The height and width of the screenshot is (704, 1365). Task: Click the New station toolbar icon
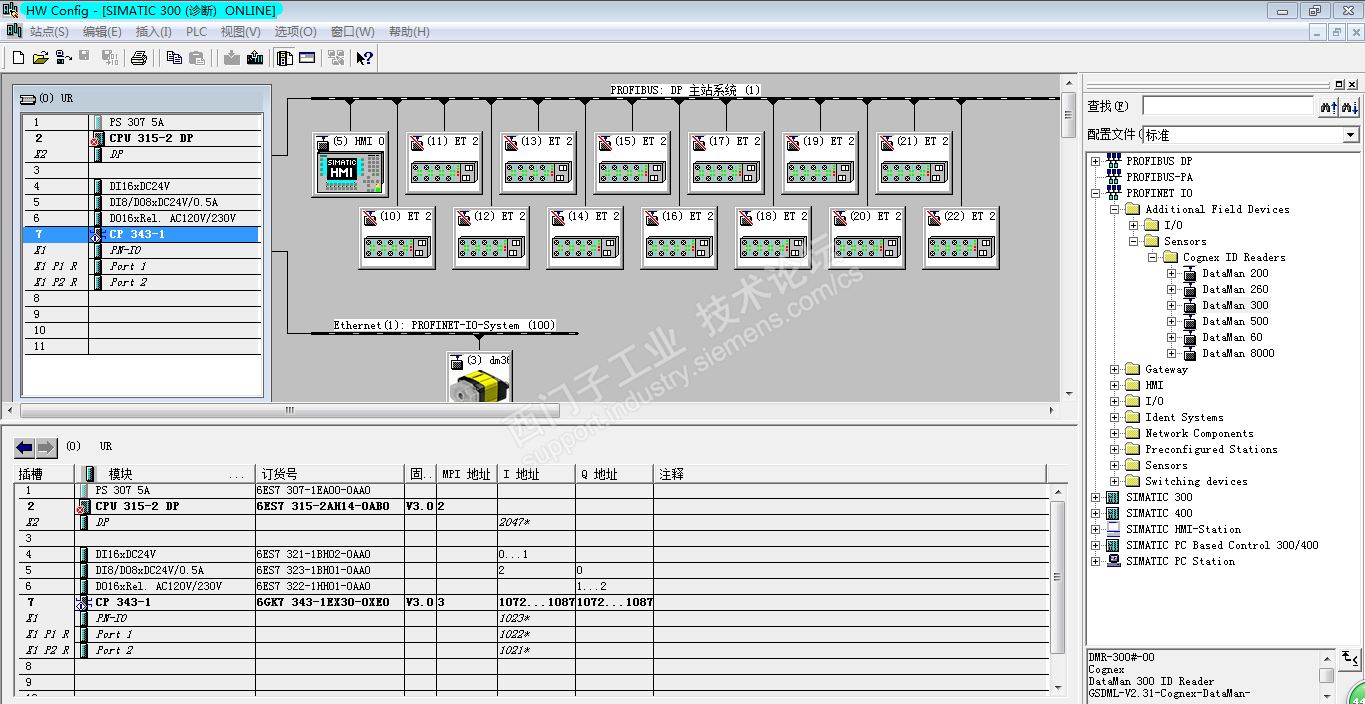pyautogui.click(x=18, y=58)
